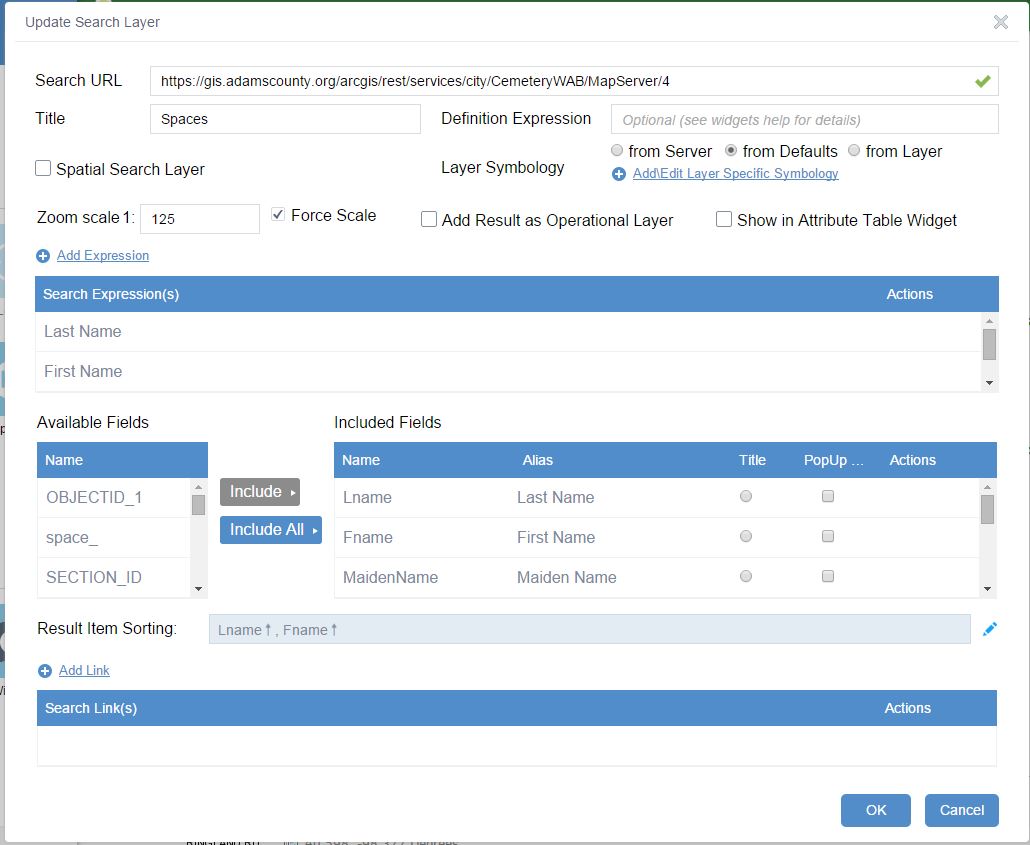This screenshot has height=845, width=1030.
Task: Click the Alias column header
Action: tap(537, 460)
